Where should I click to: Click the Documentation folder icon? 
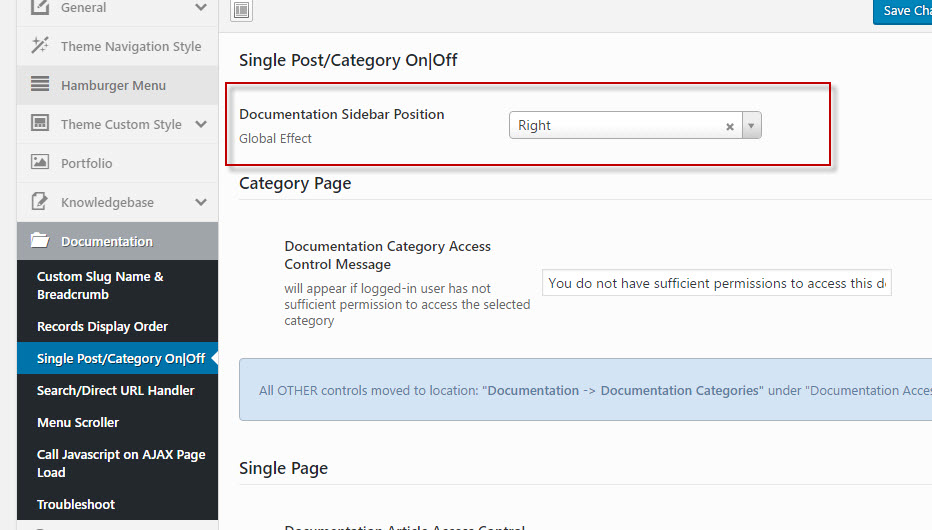[x=40, y=241]
